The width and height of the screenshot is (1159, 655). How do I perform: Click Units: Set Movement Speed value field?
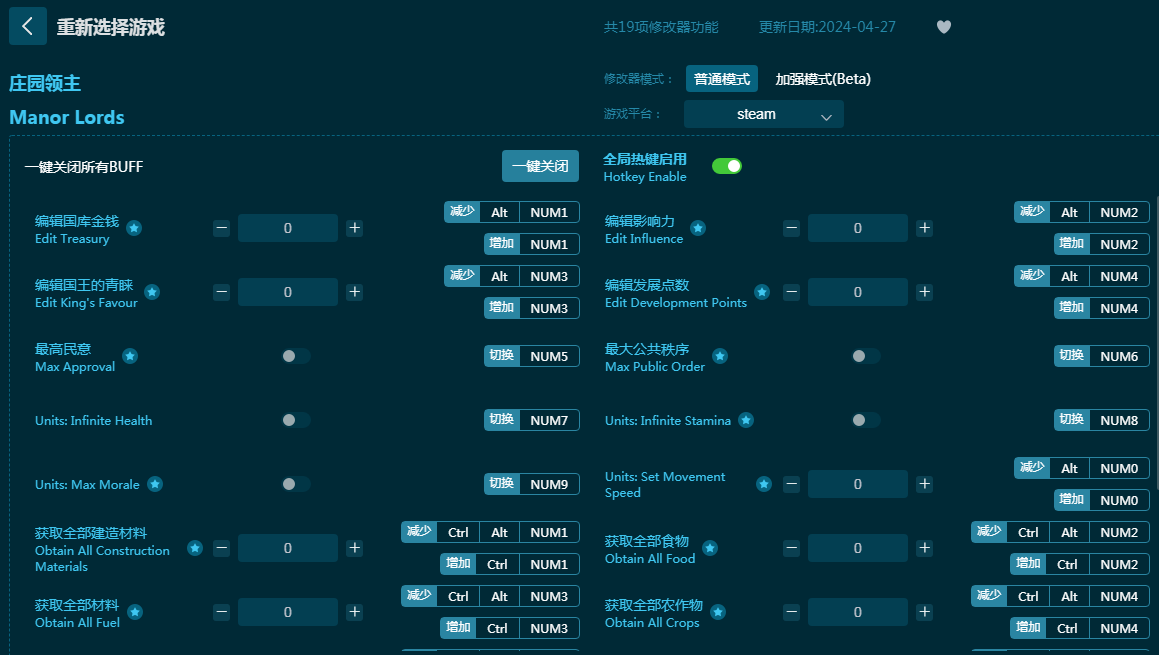pyautogui.click(x=857, y=484)
